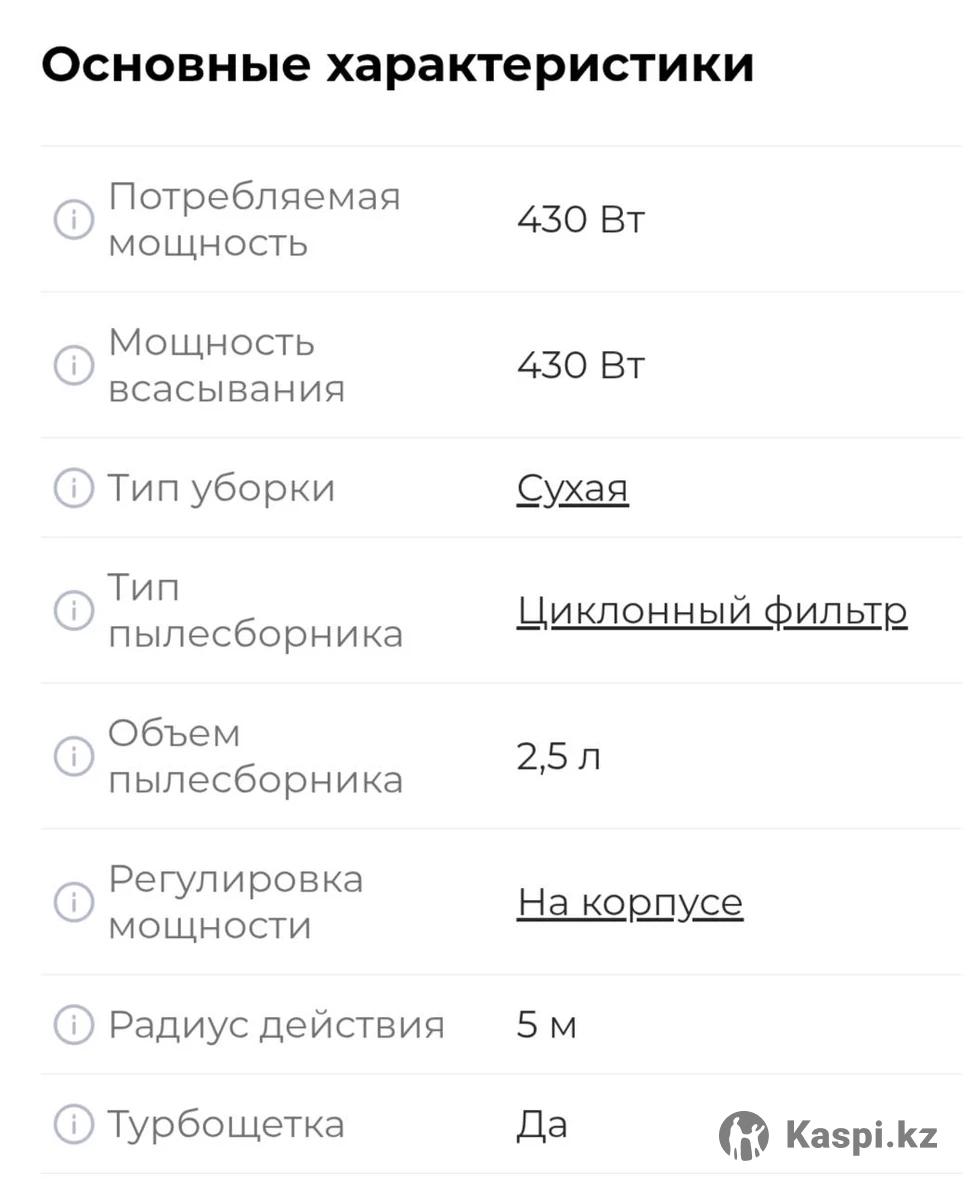The image size is (973, 1200).
Task: Tap the Турбощетка Да value
Action: (541, 1125)
